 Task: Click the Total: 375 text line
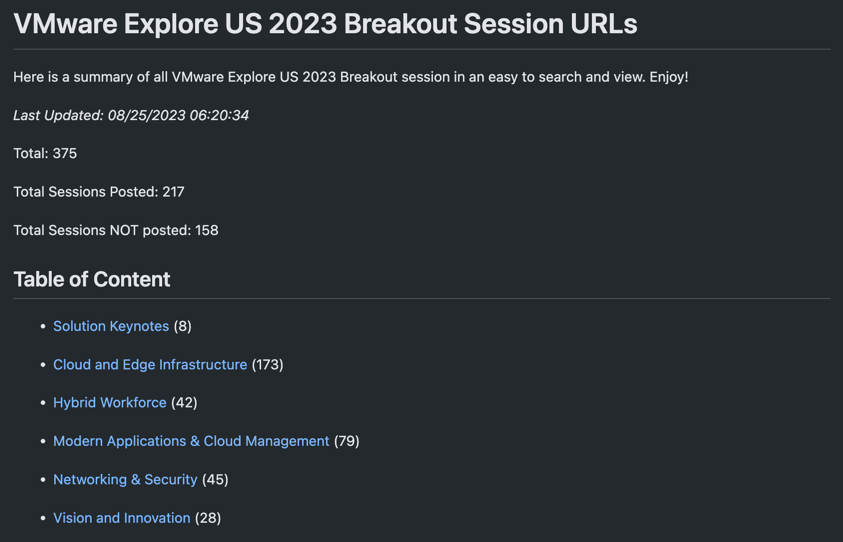[45, 154]
